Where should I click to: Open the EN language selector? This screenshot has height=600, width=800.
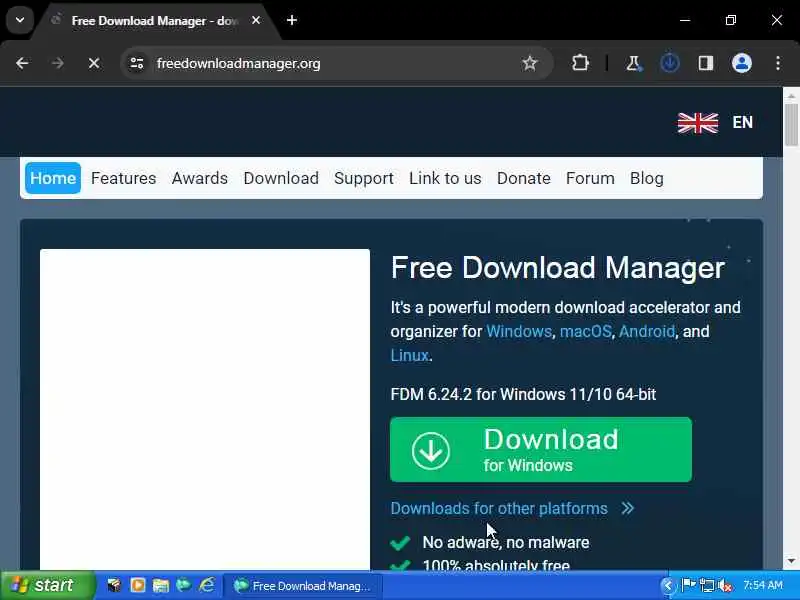tap(742, 122)
